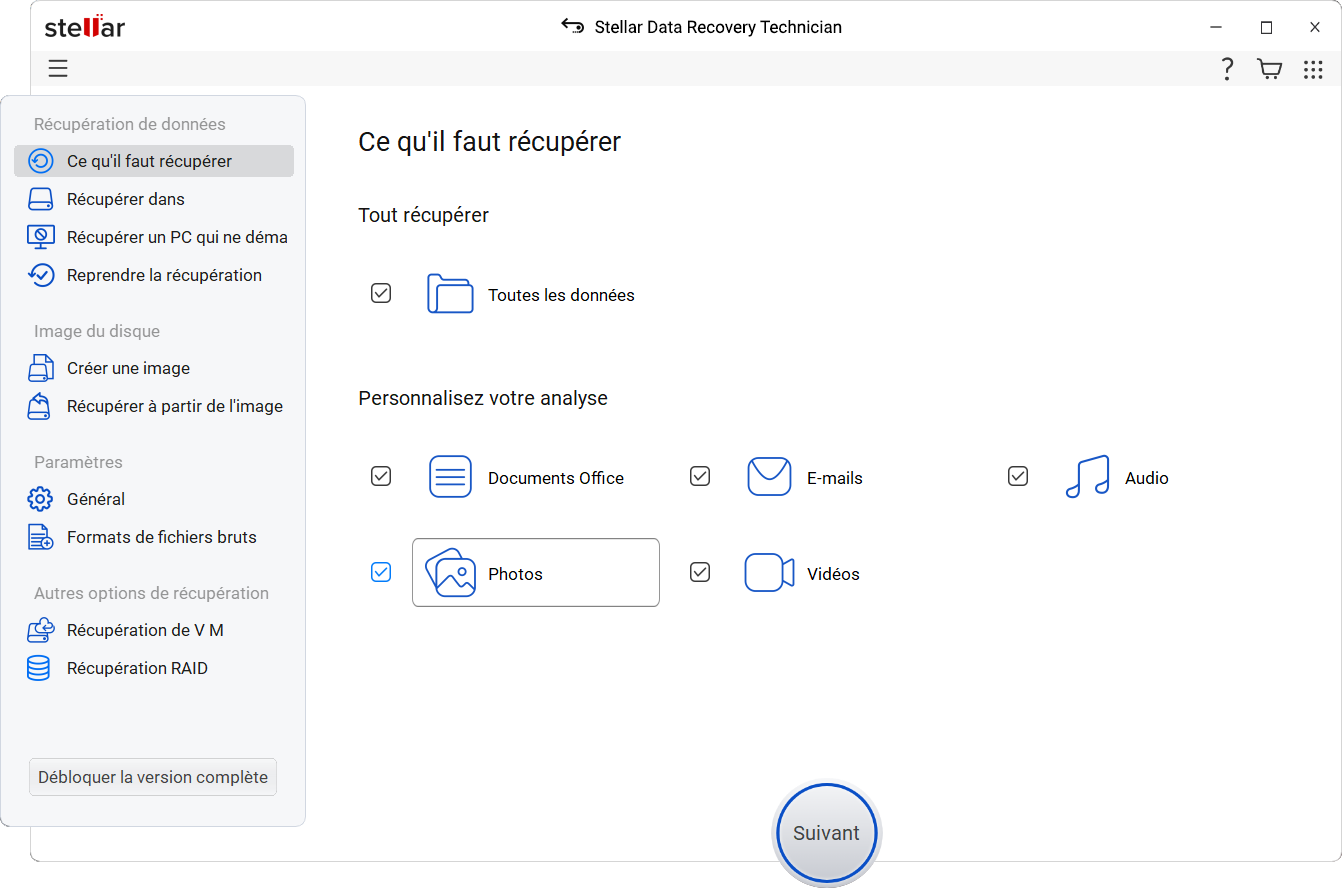Toggle the Audio checkbox
1342x888 pixels.
tap(1018, 476)
